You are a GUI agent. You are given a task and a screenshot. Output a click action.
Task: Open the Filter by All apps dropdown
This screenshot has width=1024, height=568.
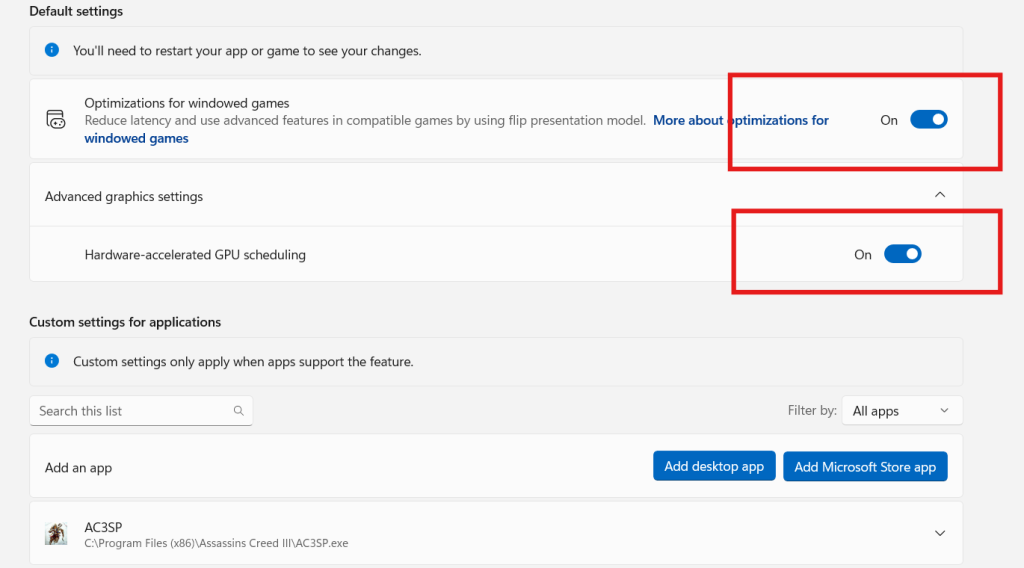901,411
